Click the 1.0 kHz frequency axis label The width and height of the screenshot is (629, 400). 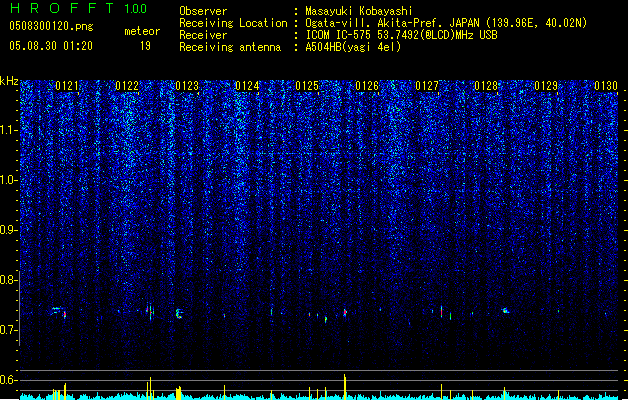pyautogui.click(x=9, y=180)
